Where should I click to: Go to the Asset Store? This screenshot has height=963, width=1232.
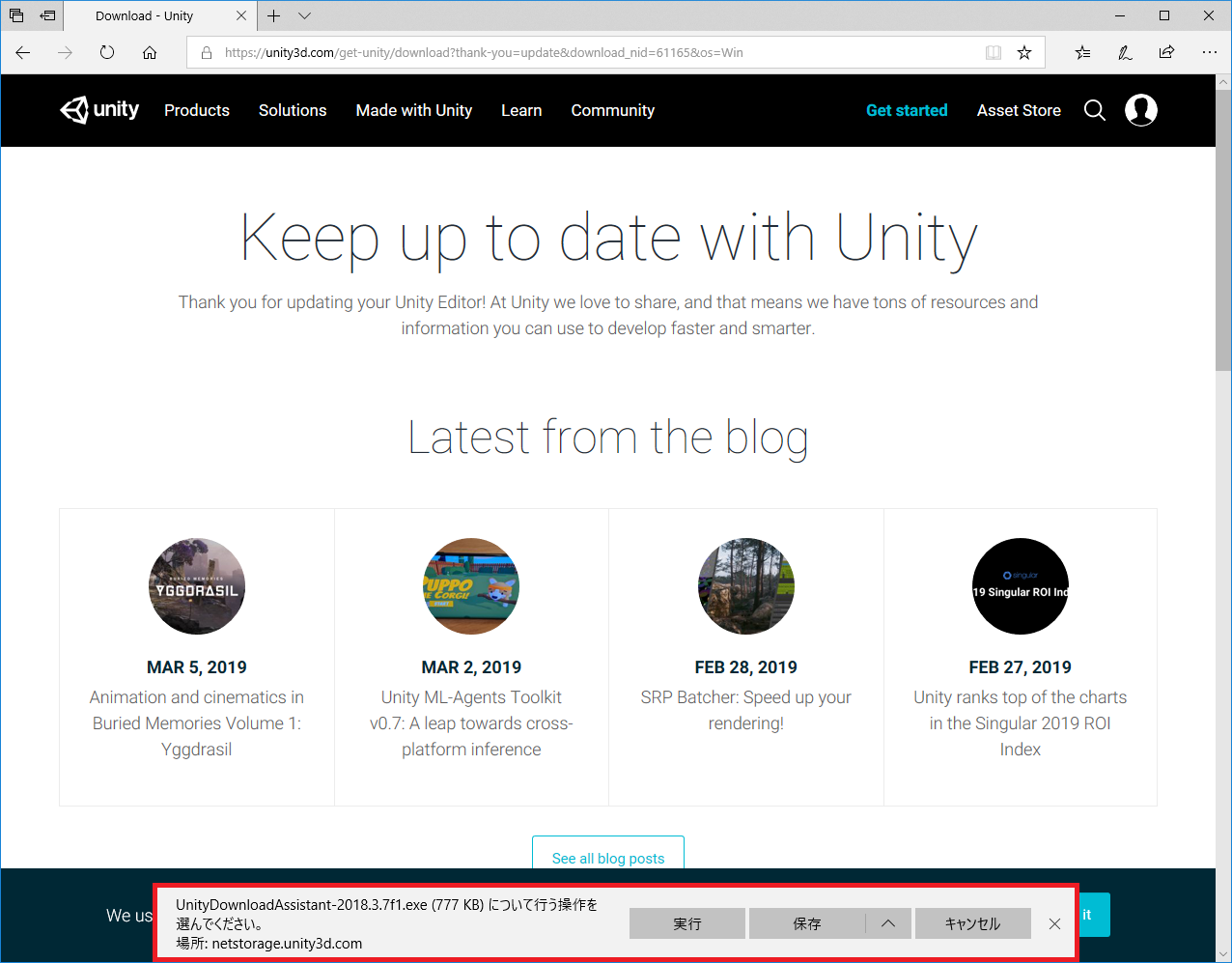click(1019, 110)
